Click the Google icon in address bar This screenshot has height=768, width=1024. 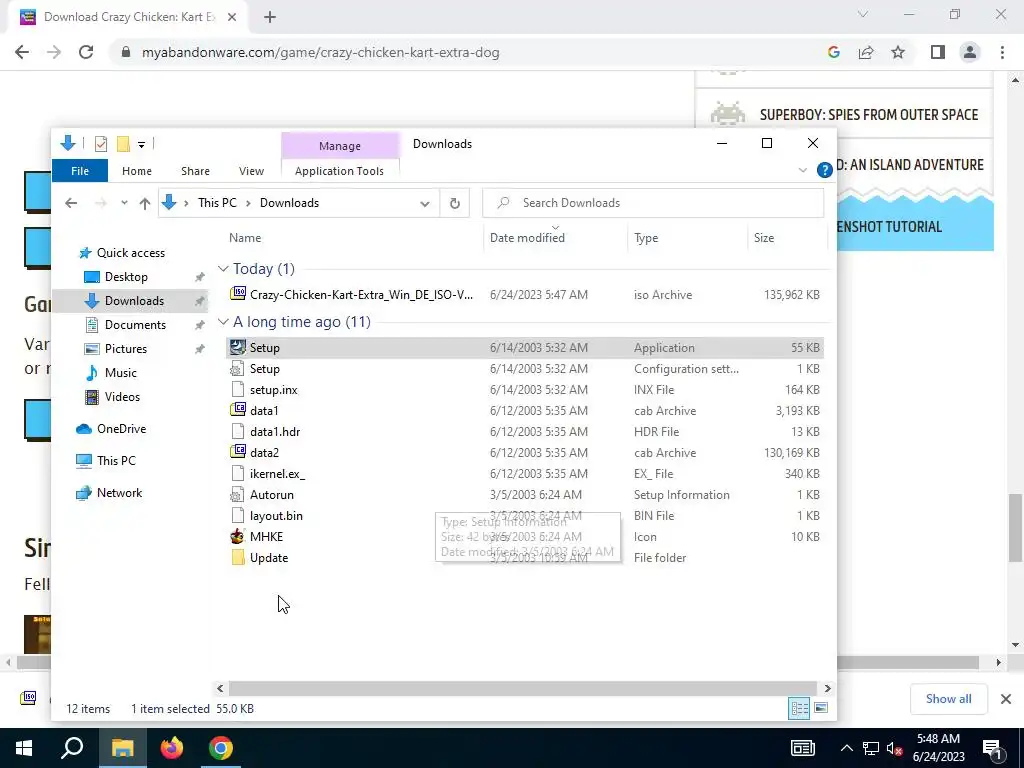point(833,52)
